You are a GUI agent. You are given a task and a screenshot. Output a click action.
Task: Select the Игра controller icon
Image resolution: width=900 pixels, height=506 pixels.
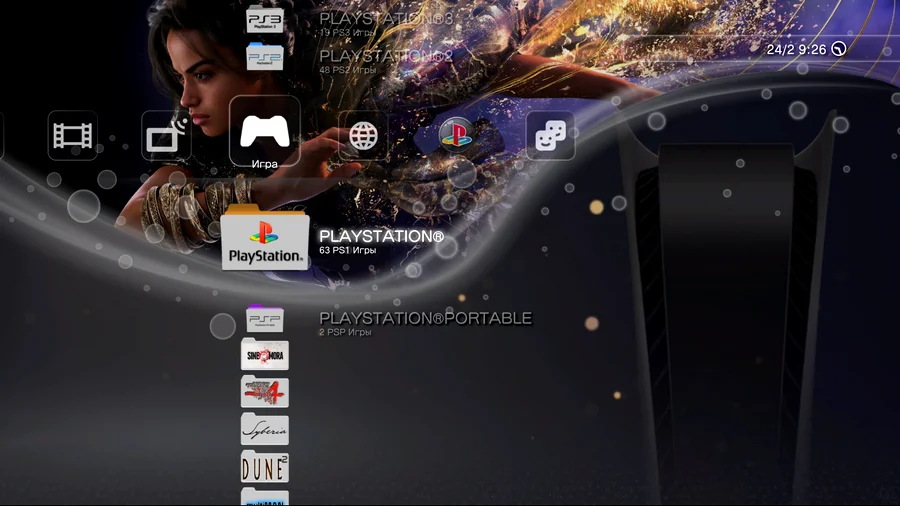click(x=265, y=131)
